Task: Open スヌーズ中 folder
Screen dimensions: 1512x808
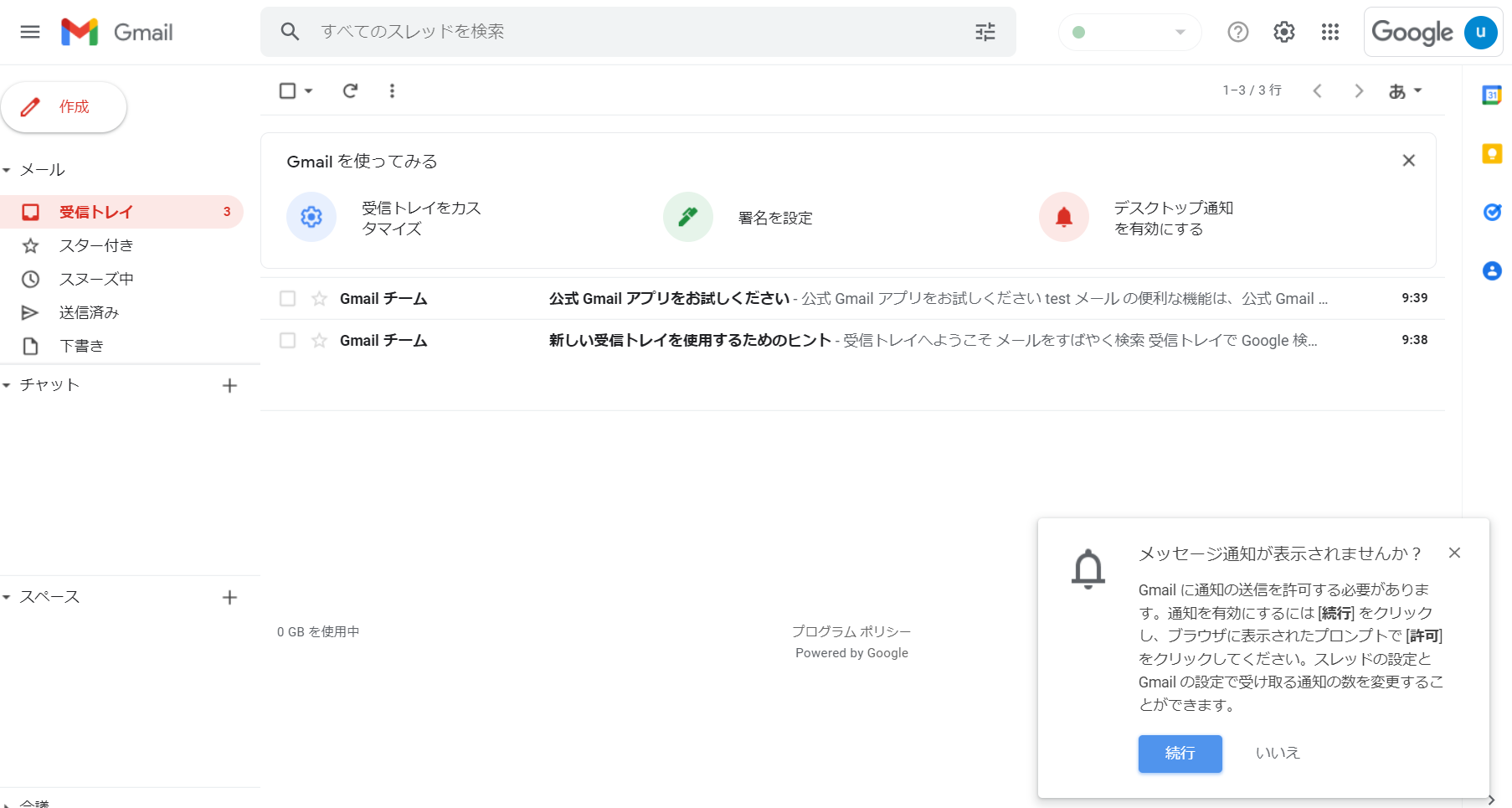Action: [121, 279]
